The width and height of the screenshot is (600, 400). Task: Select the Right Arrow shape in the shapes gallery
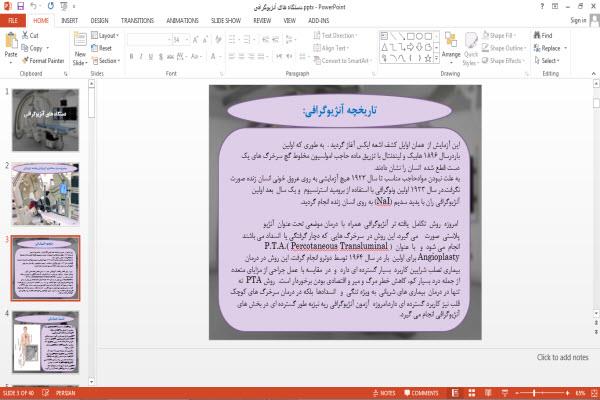pos(411,47)
